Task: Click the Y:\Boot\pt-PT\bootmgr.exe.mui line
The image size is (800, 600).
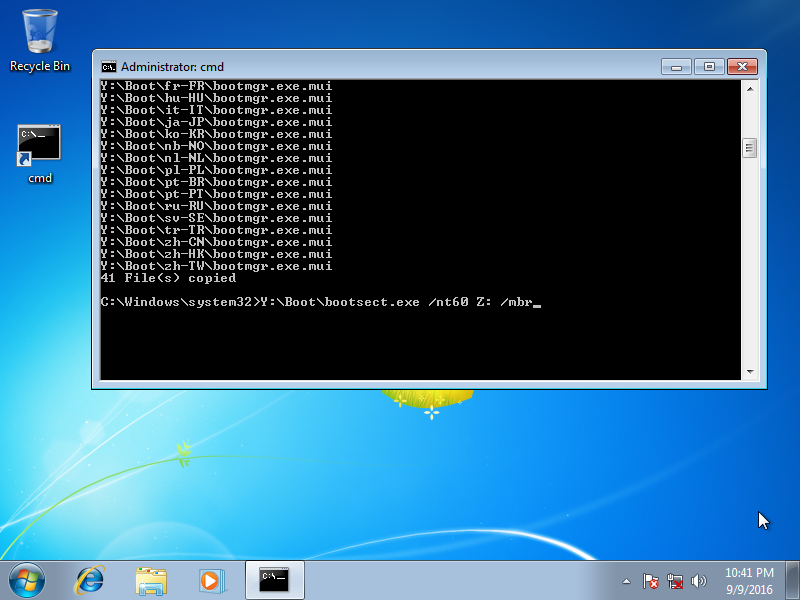Action: [x=216, y=194]
